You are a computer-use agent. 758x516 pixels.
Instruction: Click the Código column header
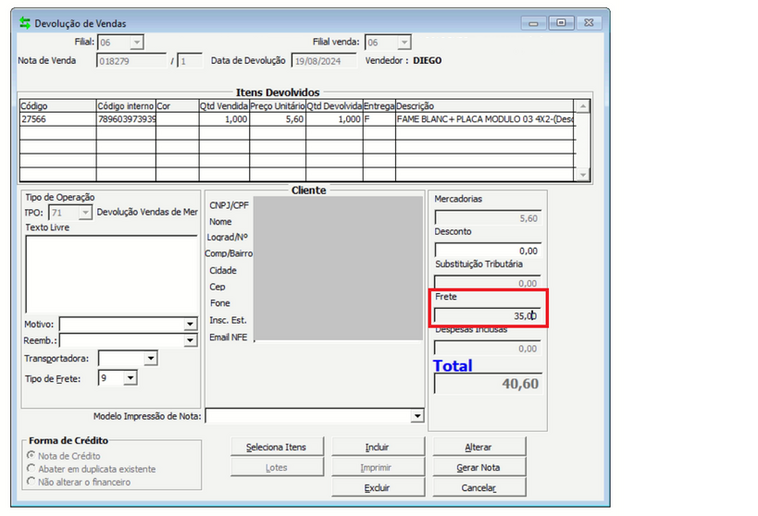58,106
